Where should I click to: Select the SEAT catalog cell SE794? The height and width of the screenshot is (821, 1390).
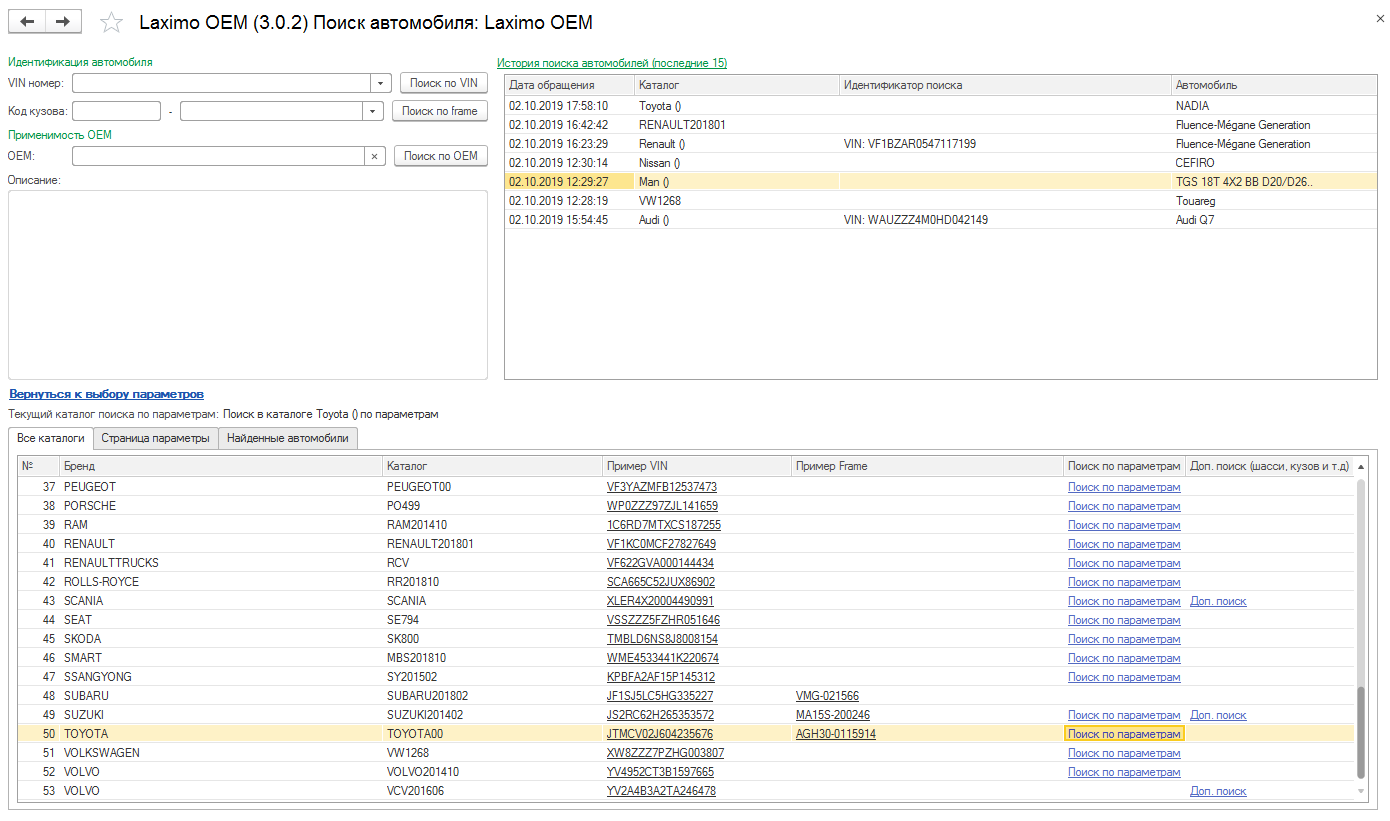(493, 620)
